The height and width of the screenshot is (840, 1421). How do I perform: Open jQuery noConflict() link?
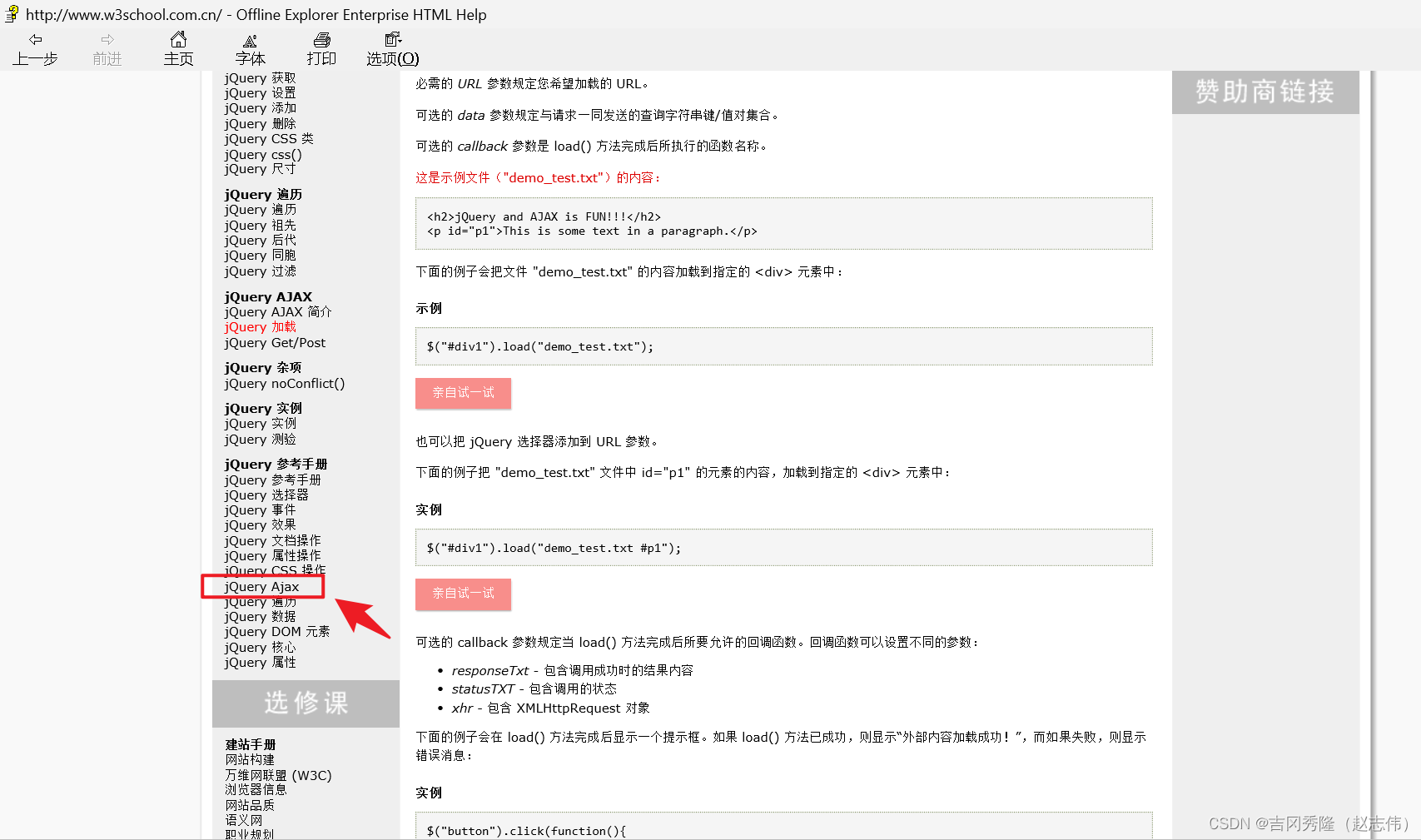point(284,384)
